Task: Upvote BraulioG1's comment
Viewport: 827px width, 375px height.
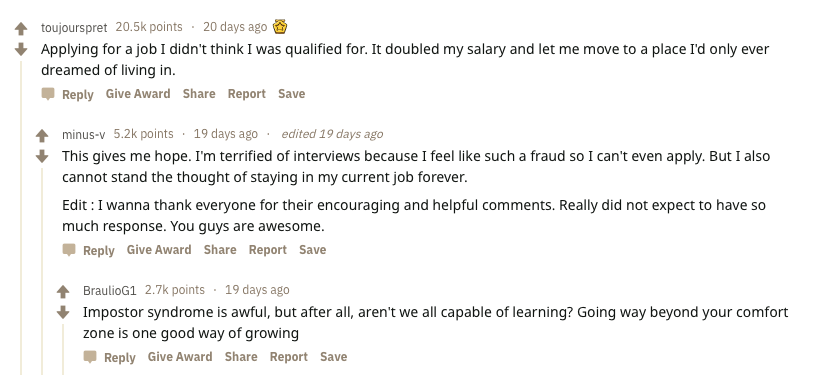Action: tap(63, 292)
